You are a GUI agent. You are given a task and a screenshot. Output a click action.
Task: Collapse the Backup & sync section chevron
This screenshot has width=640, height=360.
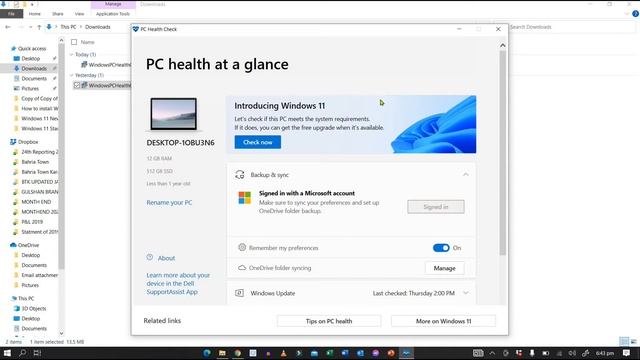coord(466,175)
